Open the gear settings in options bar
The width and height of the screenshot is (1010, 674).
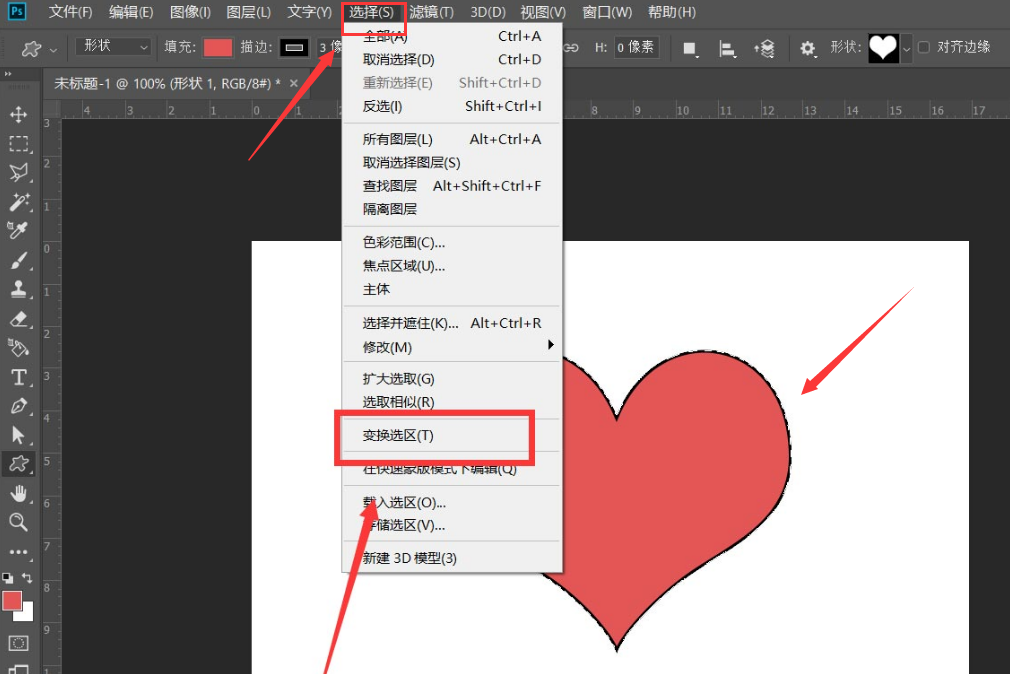click(x=807, y=48)
